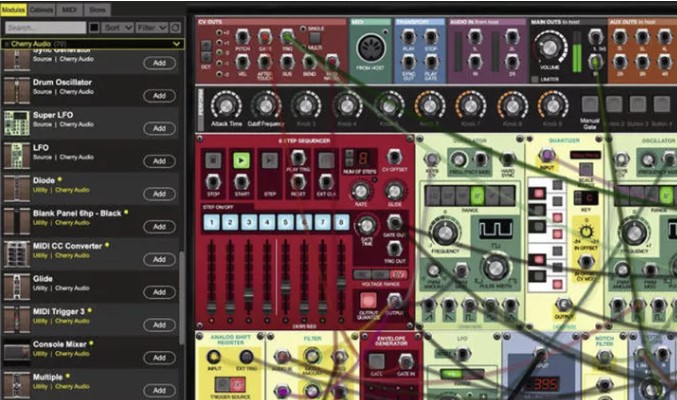
Task: Open the Sort dropdown
Action: click(x=117, y=28)
